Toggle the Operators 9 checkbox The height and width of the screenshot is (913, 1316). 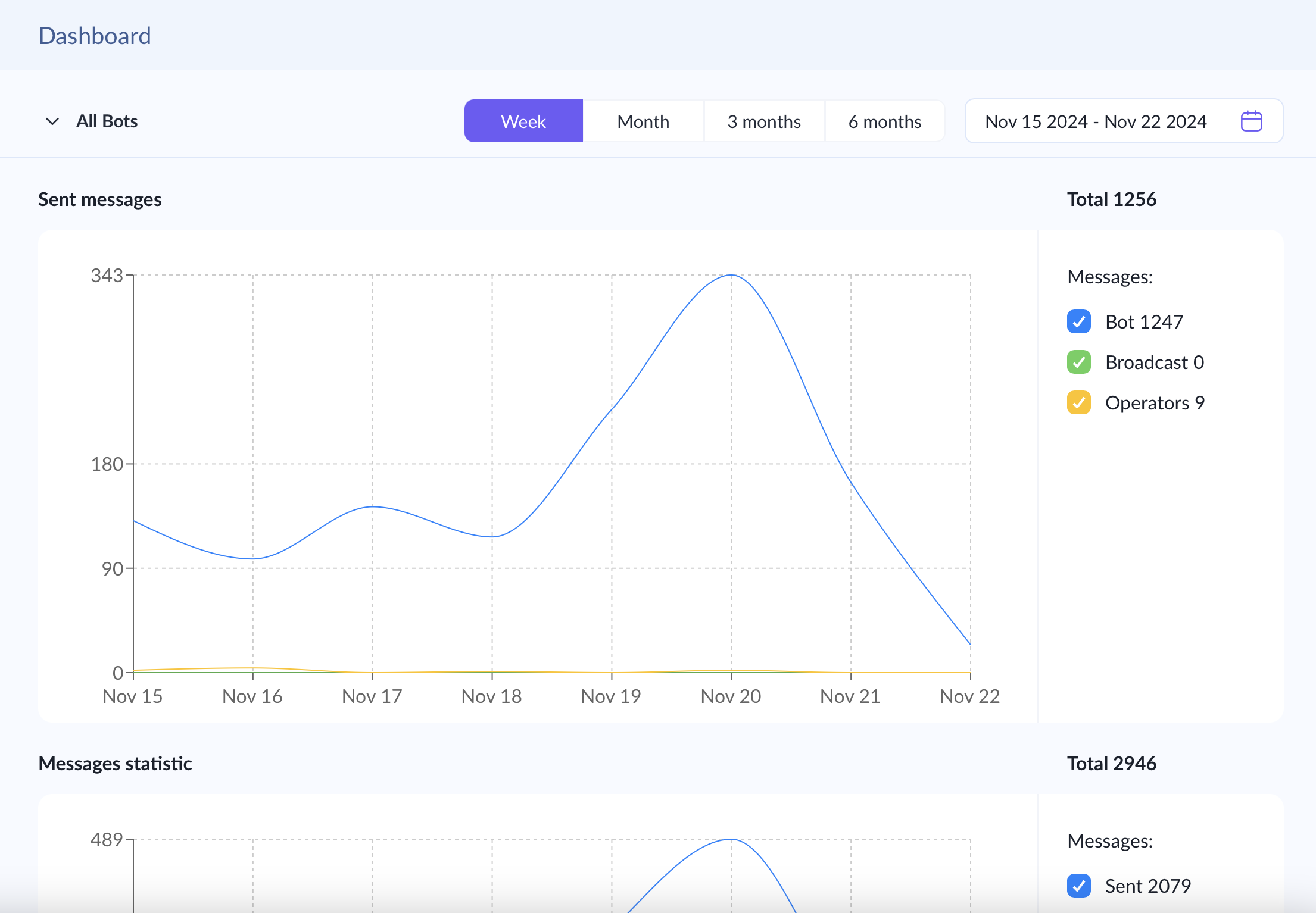click(x=1078, y=403)
